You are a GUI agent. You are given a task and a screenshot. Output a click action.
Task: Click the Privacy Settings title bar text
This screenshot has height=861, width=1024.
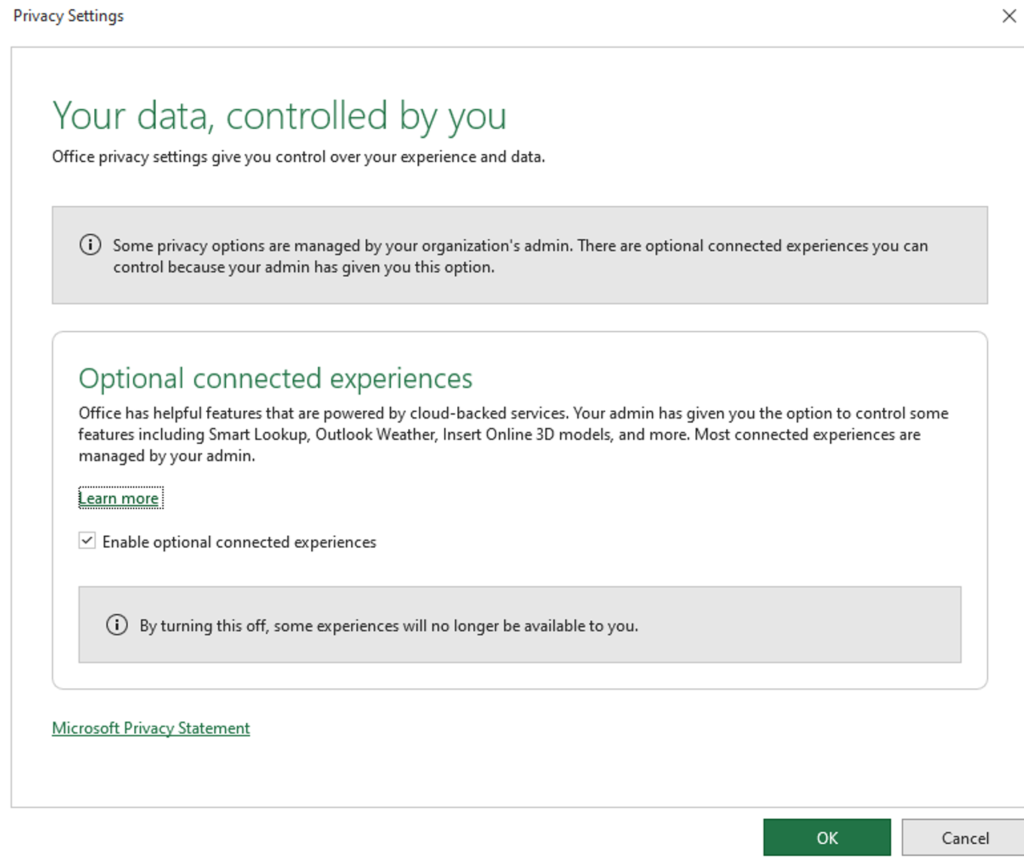tap(67, 15)
